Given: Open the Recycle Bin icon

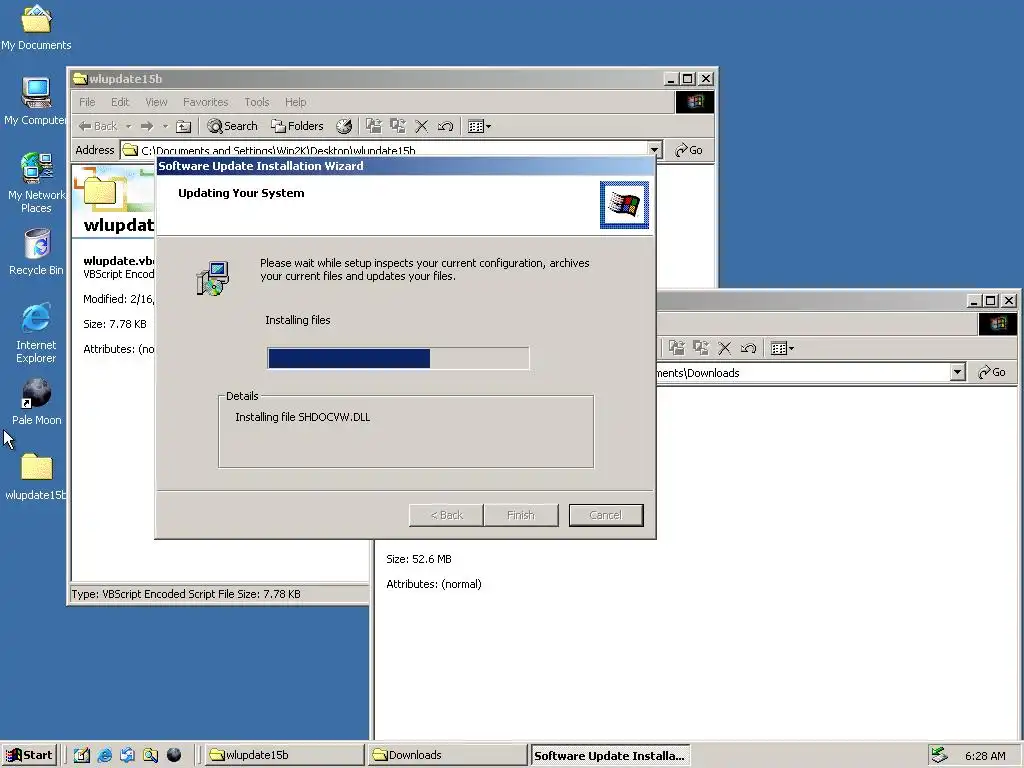Looking at the screenshot, I should tap(36, 251).
